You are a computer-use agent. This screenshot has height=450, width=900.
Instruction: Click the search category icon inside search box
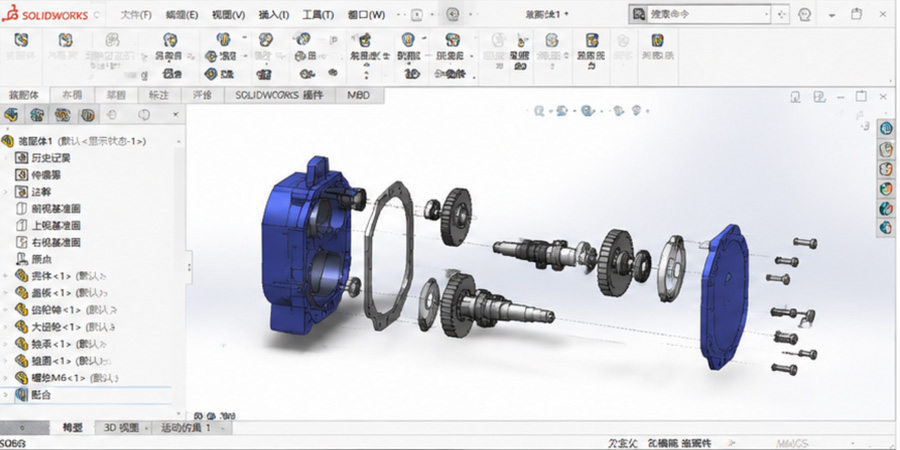[639, 15]
